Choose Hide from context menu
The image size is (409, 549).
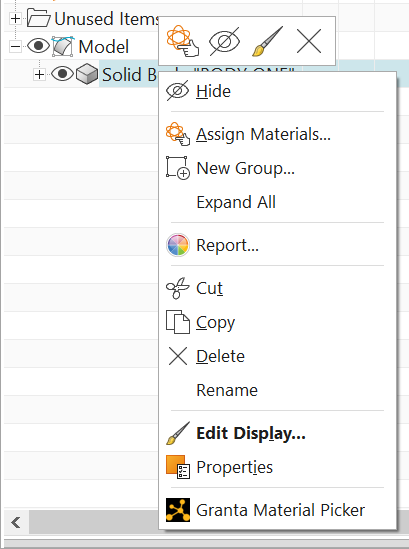point(277,91)
